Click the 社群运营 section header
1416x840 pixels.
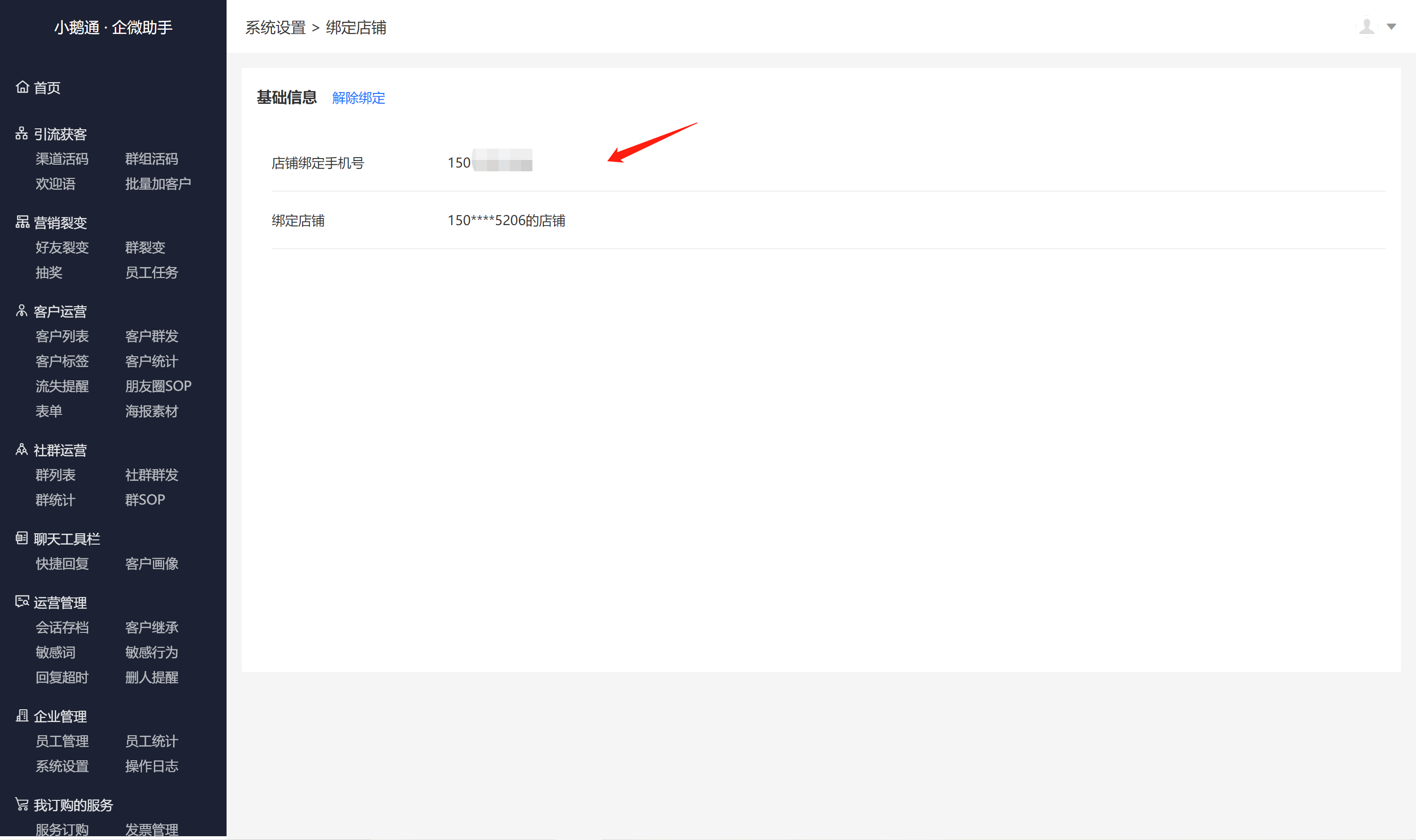[x=60, y=451]
